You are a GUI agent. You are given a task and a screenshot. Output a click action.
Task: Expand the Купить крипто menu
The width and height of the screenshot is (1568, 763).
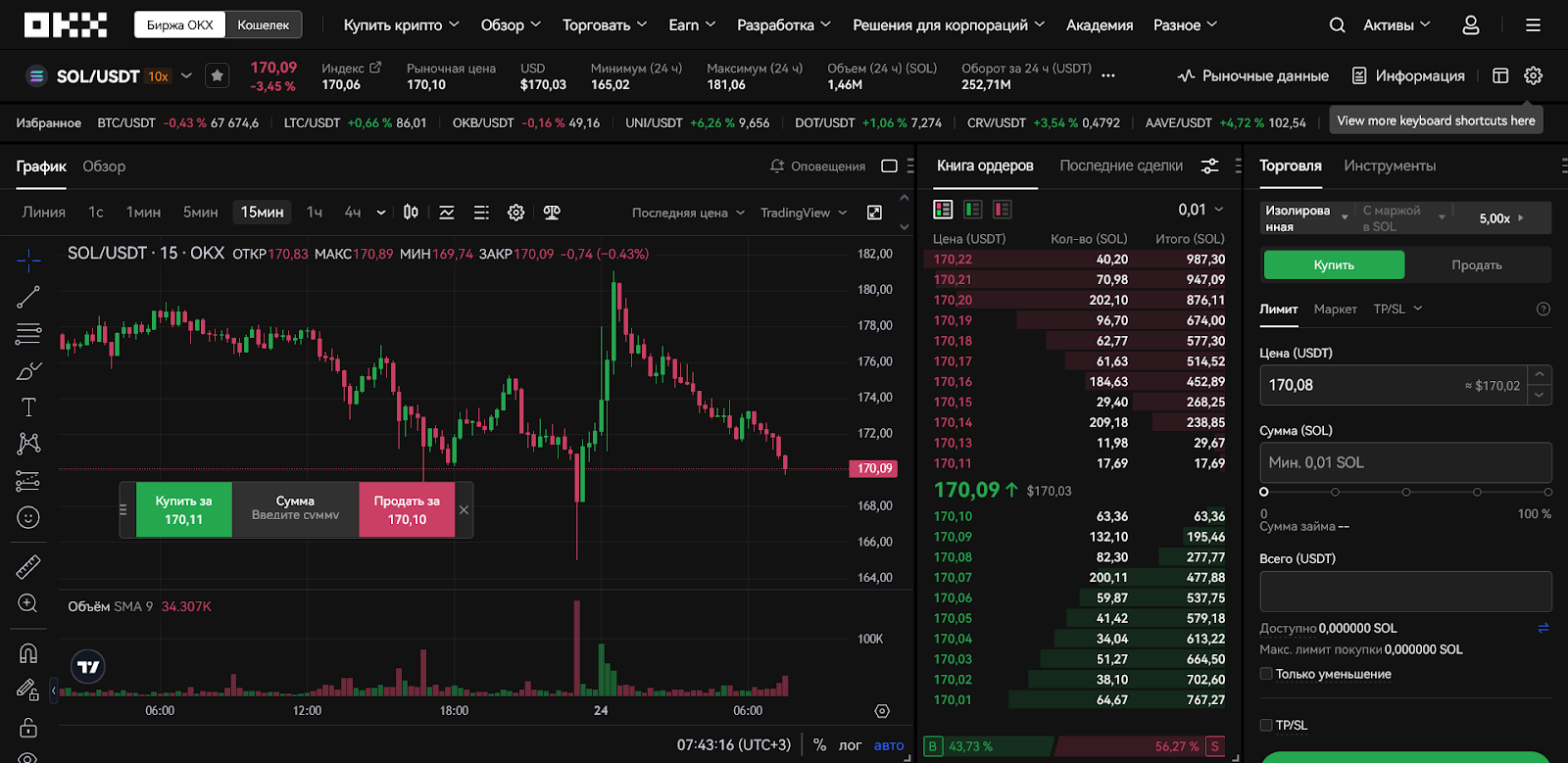point(402,25)
